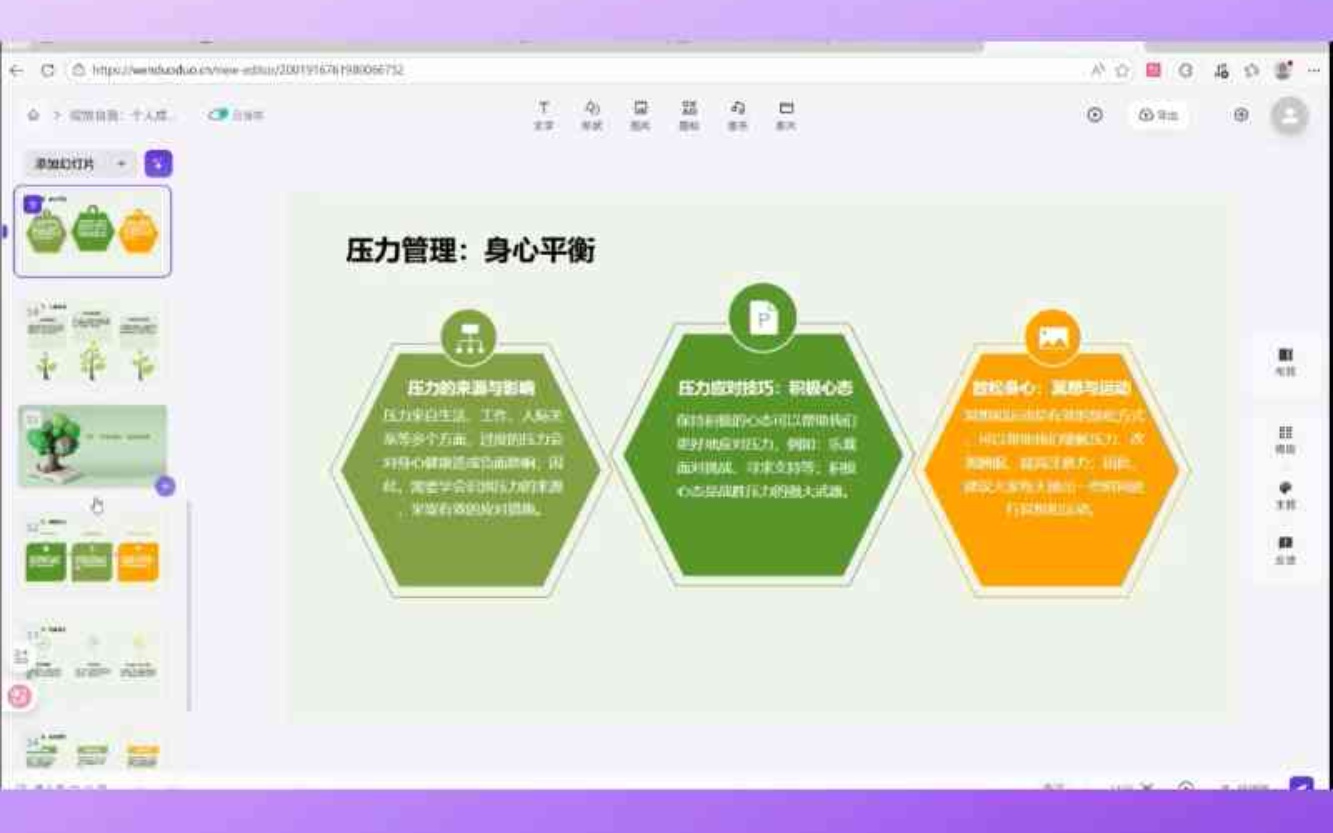Select the Text (文字) tool

544,115
